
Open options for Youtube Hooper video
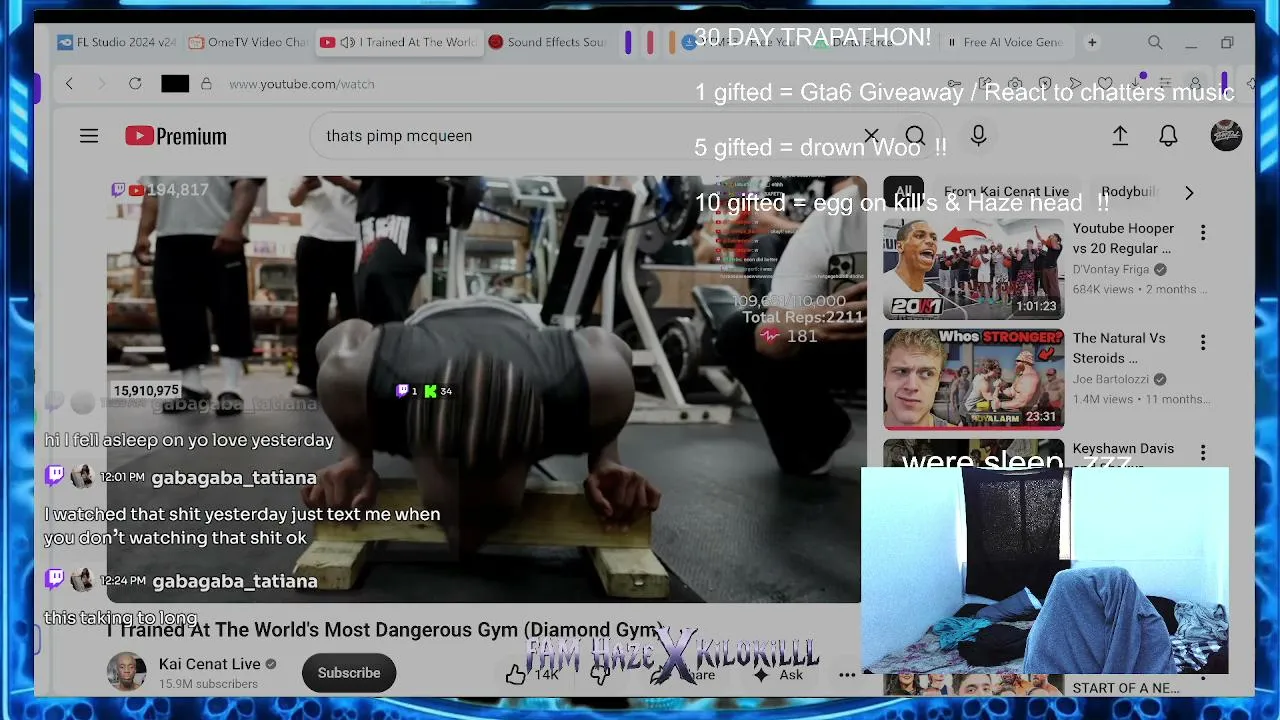(1203, 233)
